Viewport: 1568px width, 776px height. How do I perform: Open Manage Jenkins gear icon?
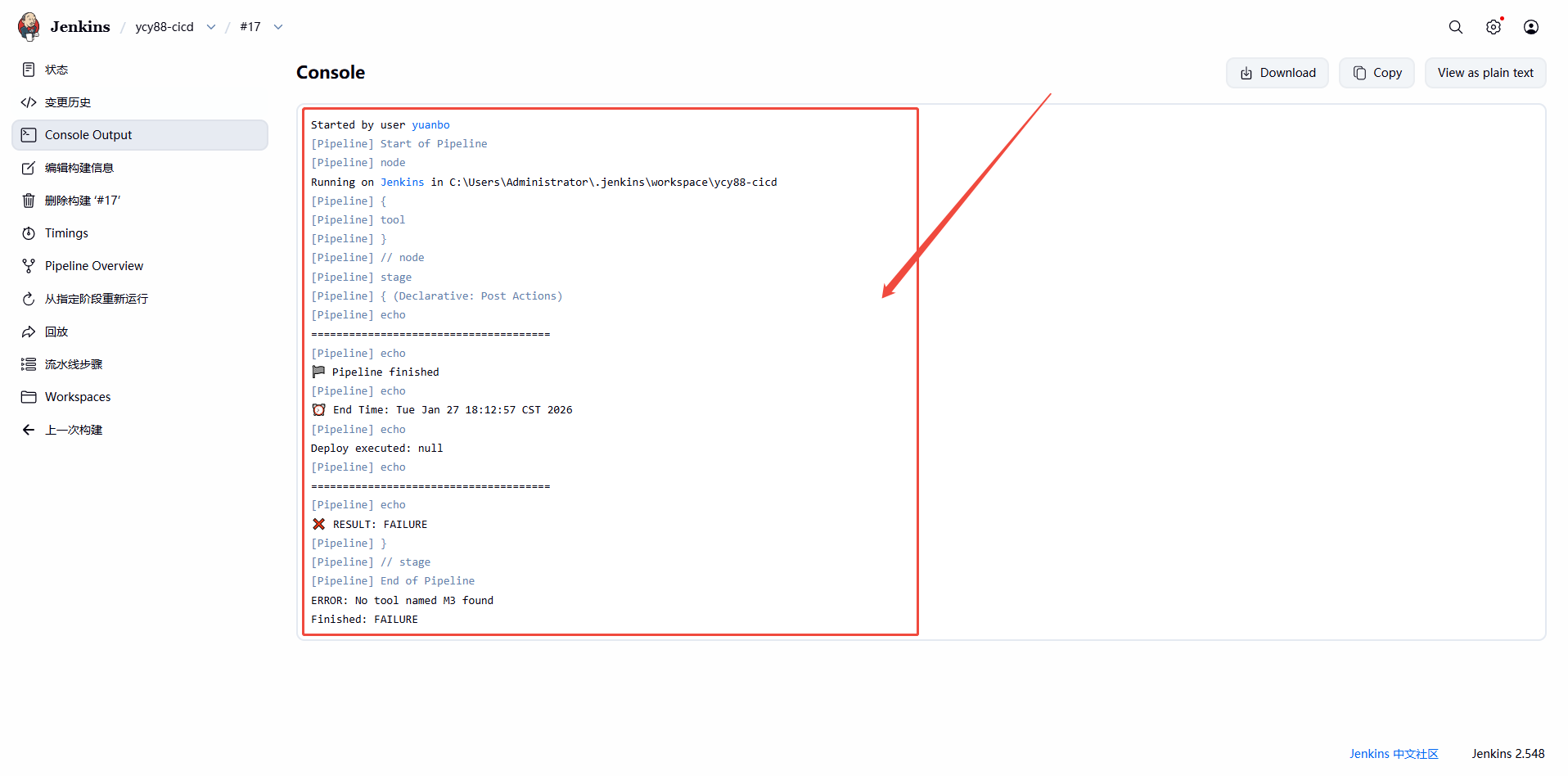pos(1494,27)
